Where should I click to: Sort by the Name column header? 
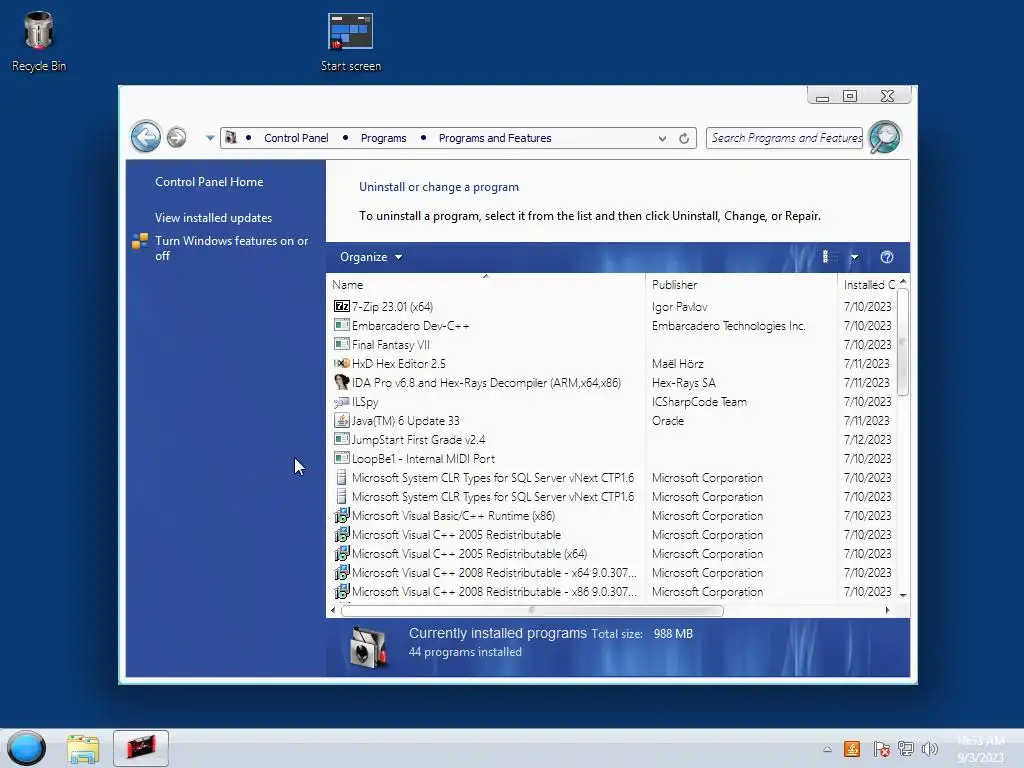coord(485,285)
